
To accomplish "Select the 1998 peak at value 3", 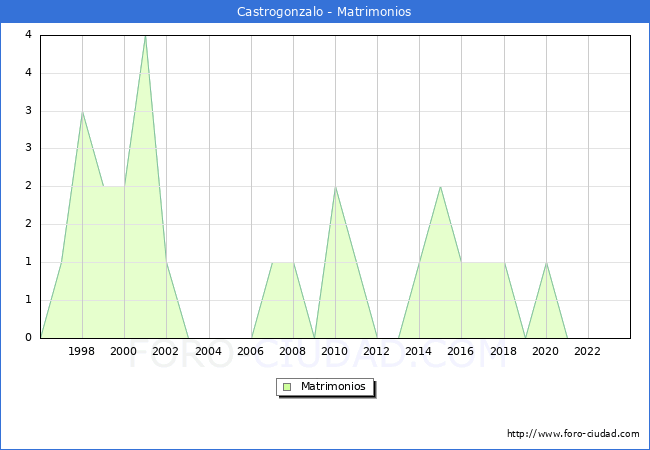I will (82, 112).
